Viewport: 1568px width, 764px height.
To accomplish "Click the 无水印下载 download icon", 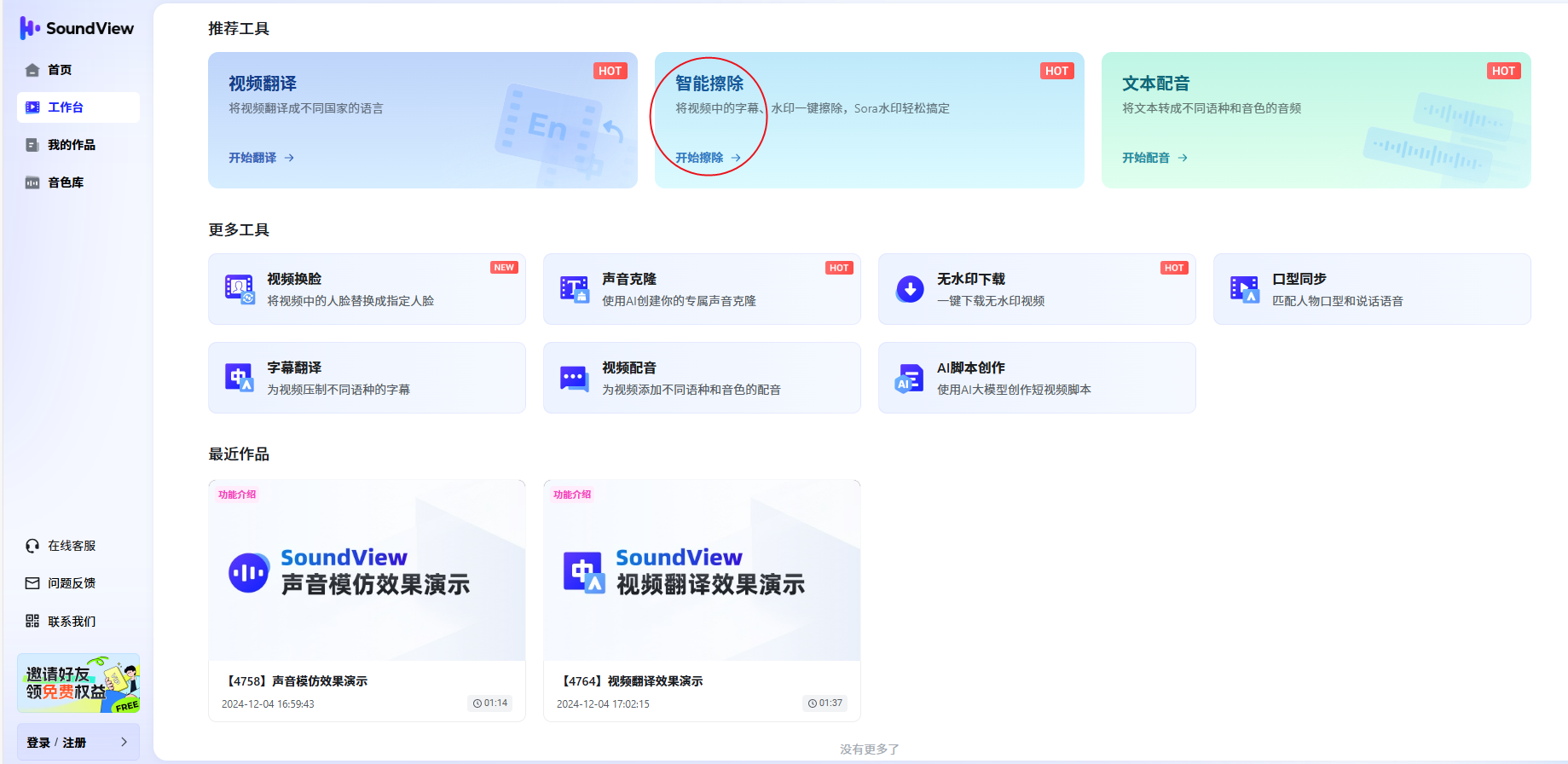I will [910, 289].
